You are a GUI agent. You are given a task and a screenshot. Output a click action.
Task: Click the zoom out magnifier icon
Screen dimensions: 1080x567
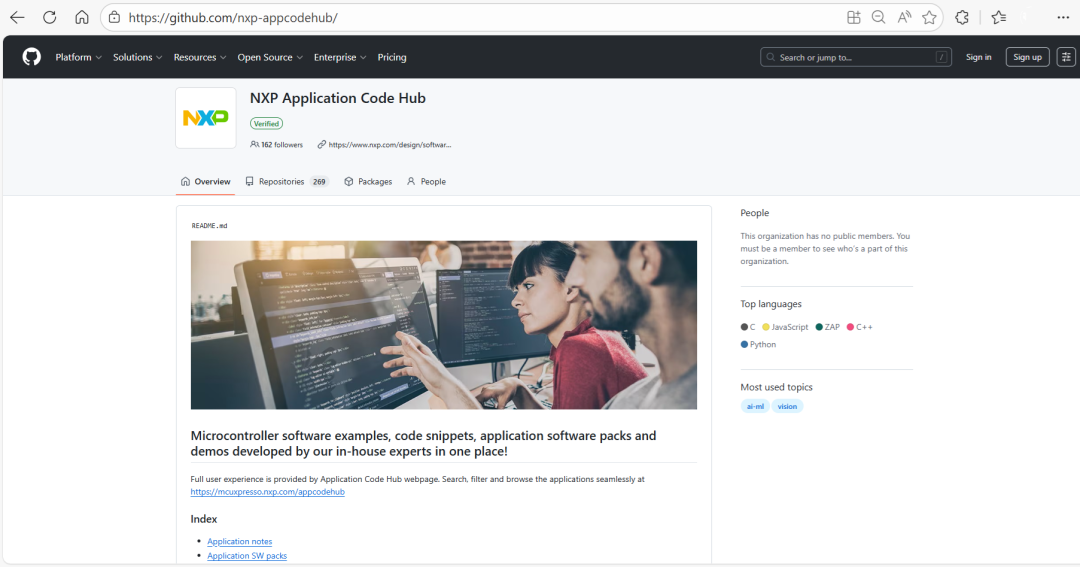point(878,17)
